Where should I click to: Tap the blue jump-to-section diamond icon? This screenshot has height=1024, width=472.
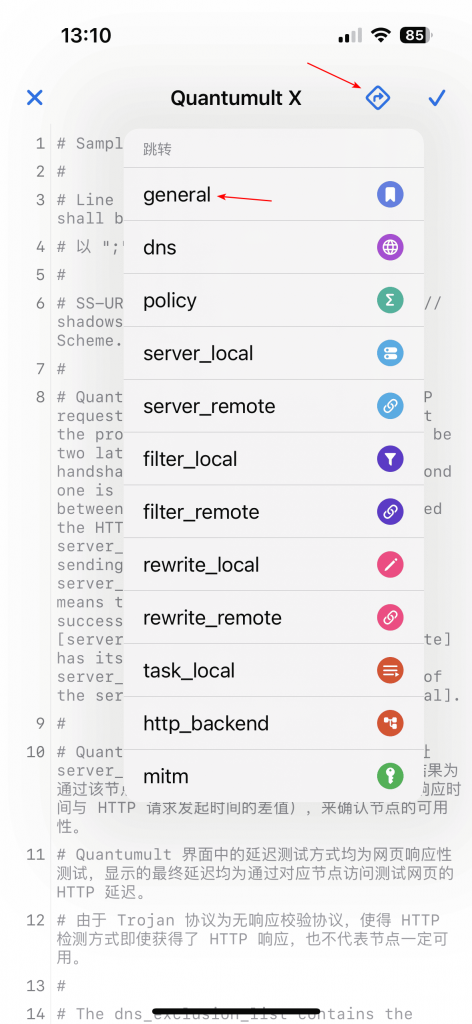tap(378, 98)
